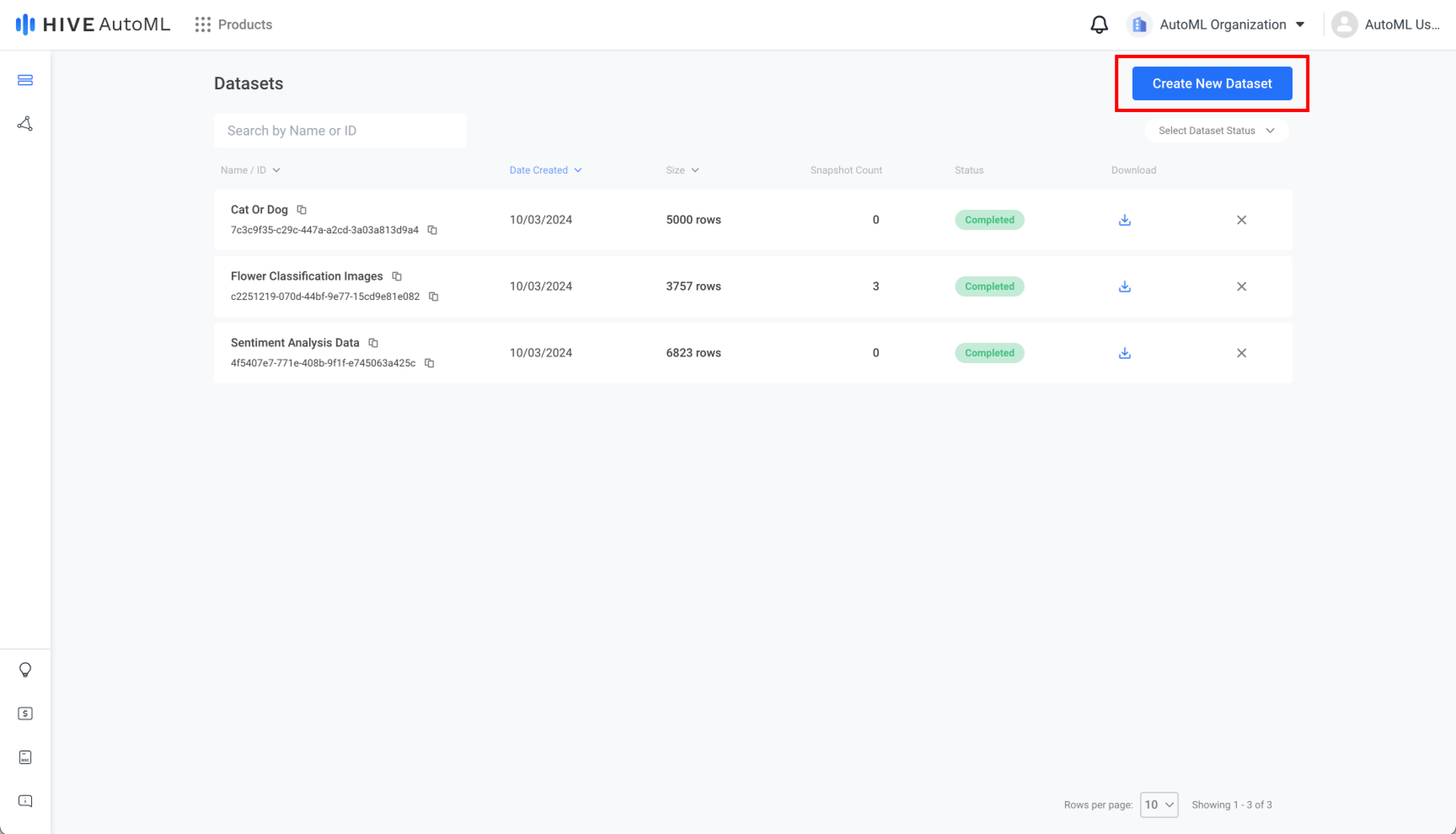Download the Sentiment Analysis Data dataset
Screen dimensions: 1456x834
[x=1124, y=352]
